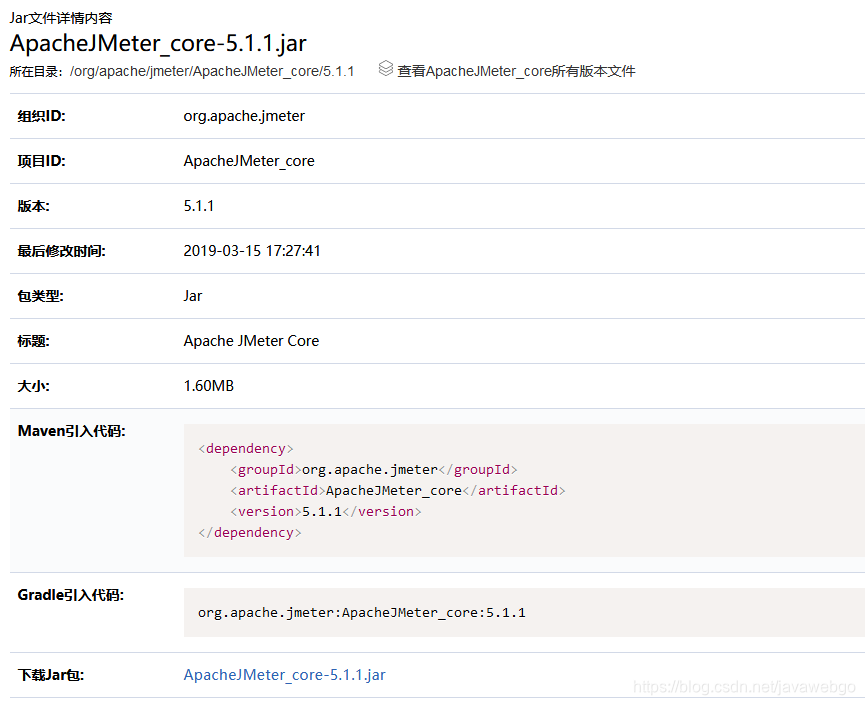Click the opening <dependency> tag line
This screenshot has height=705, width=865.
[x=245, y=448]
